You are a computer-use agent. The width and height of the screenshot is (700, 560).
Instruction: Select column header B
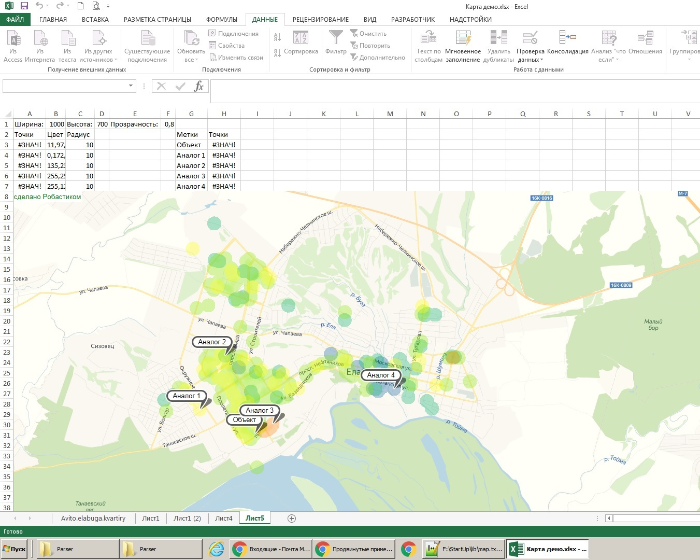tap(56, 113)
